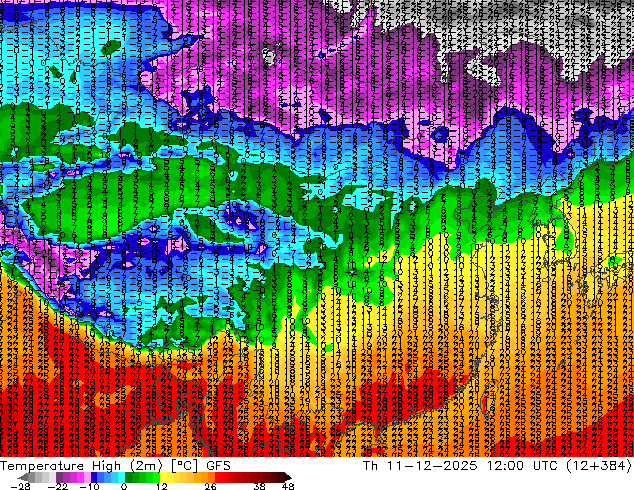Click the gray left arrow end of the color scale
This screenshot has height=490, width=634.
[22, 477]
